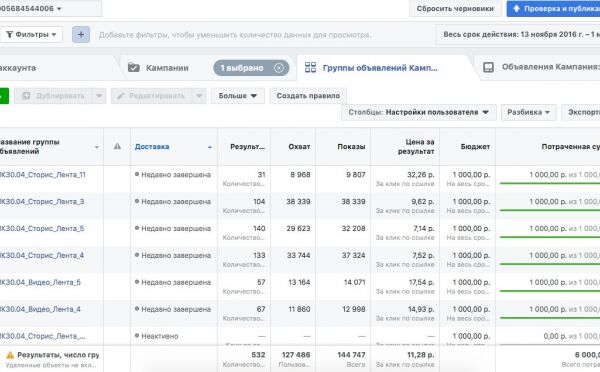Open the Больше menu
The image size is (600, 372).
click(x=238, y=96)
